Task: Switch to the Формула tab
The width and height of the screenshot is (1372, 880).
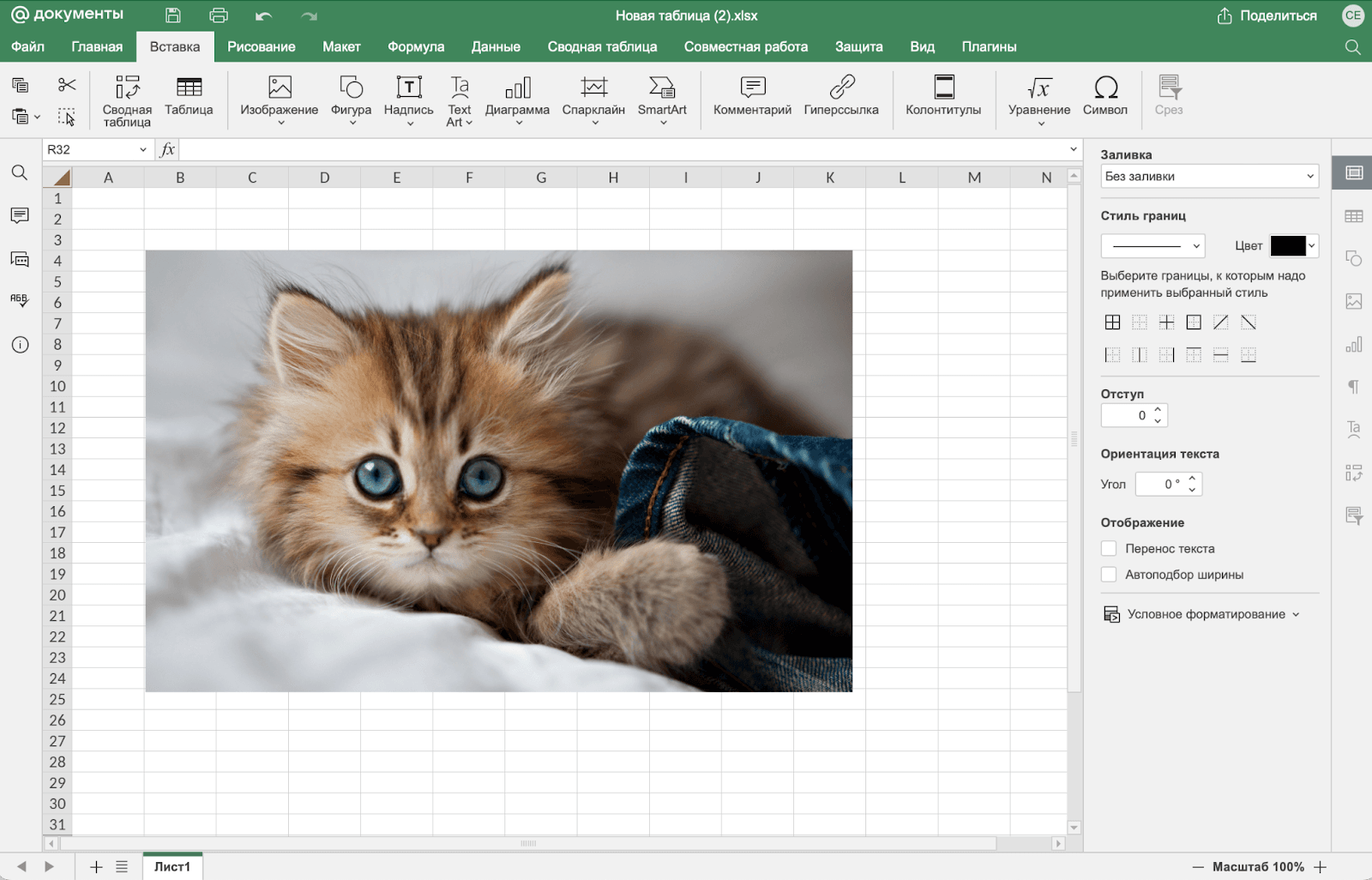Action: click(x=416, y=47)
